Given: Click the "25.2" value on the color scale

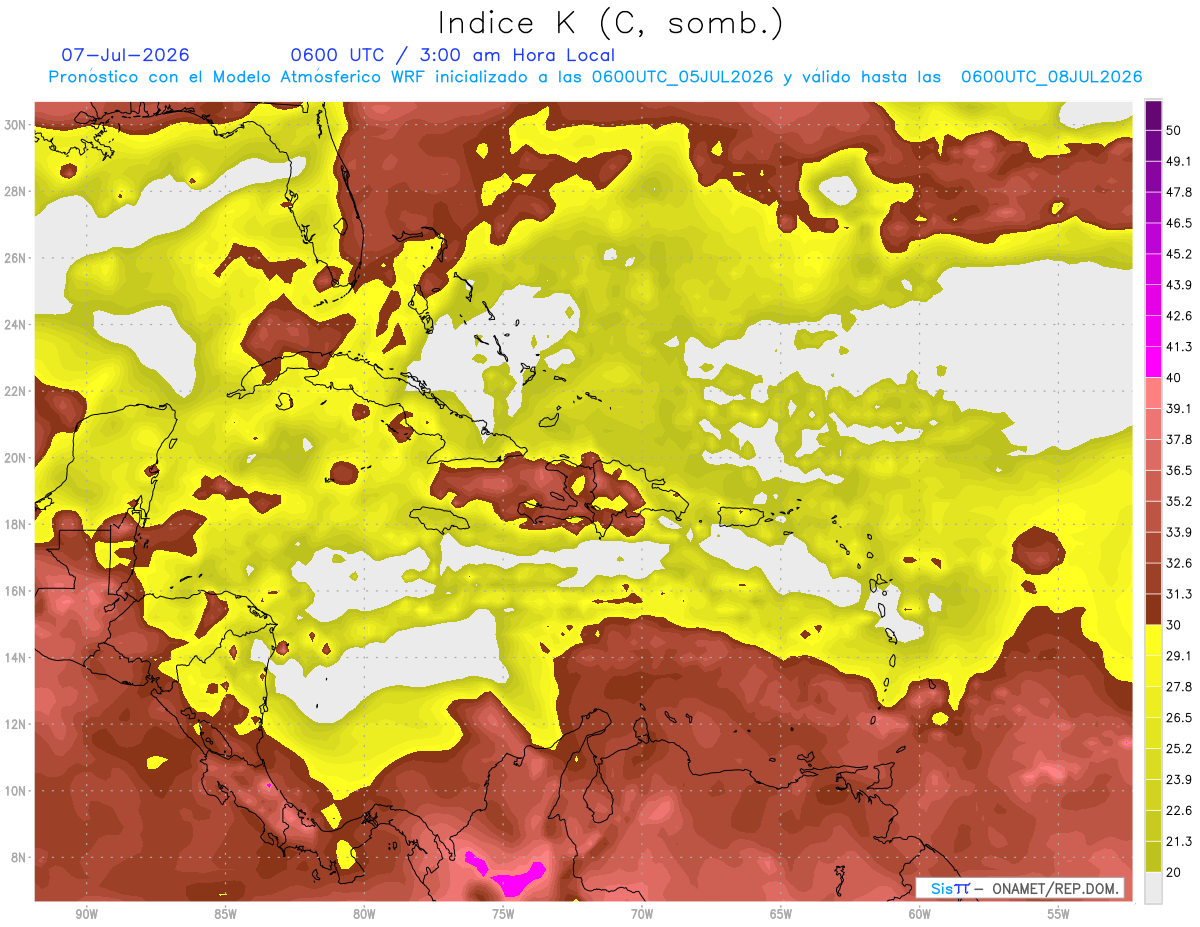Looking at the screenshot, I should tap(1179, 749).
